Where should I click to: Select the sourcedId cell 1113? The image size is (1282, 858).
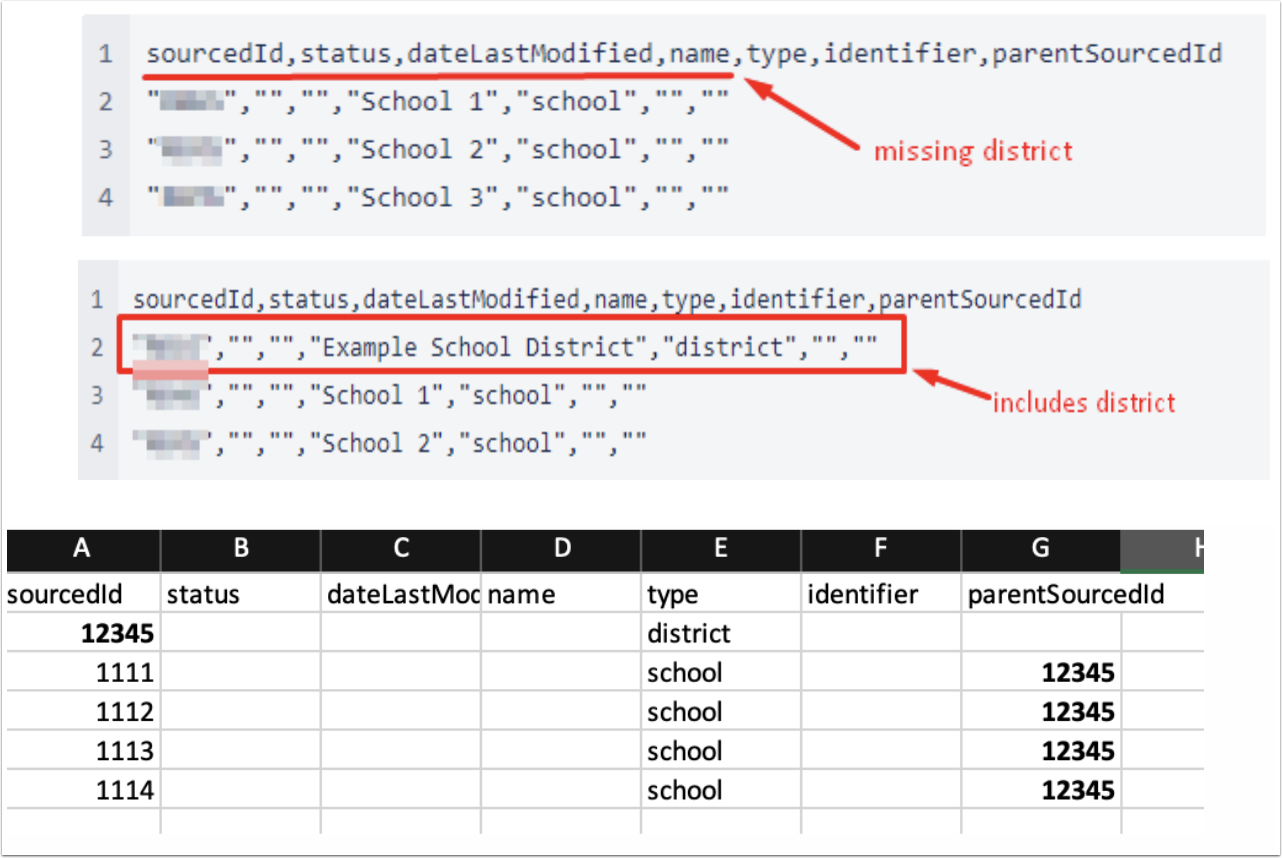click(82, 751)
